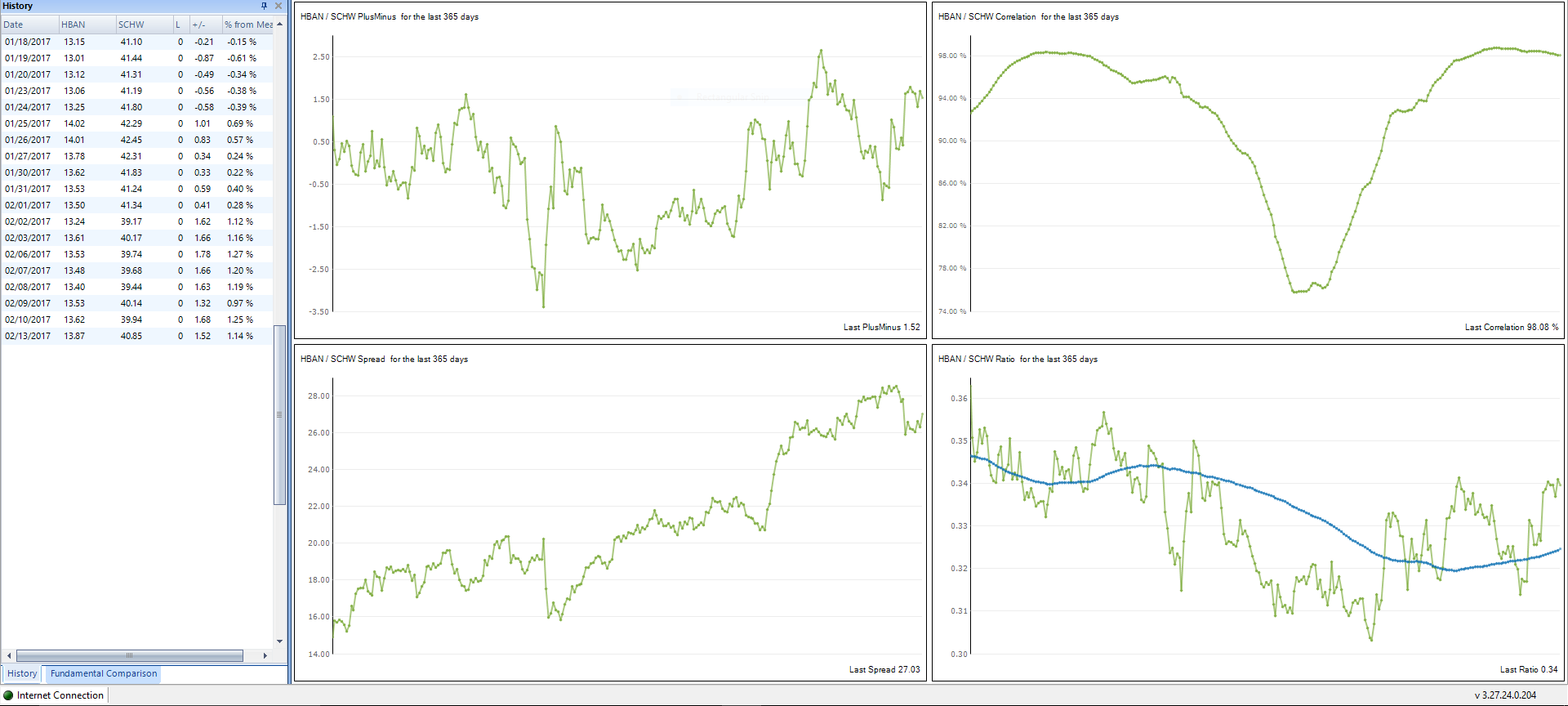Sort by the HBAN column header
This screenshot has width=1568, height=706.
coord(86,25)
